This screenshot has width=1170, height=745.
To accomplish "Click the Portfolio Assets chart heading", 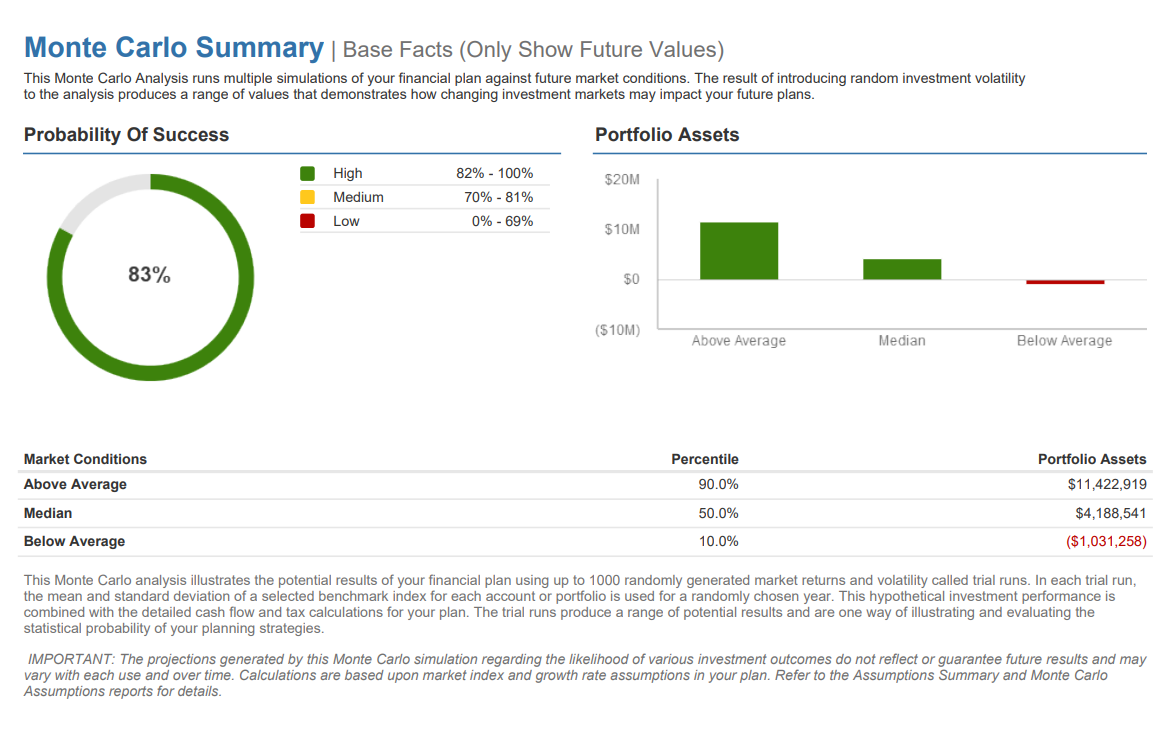I will tap(667, 135).
